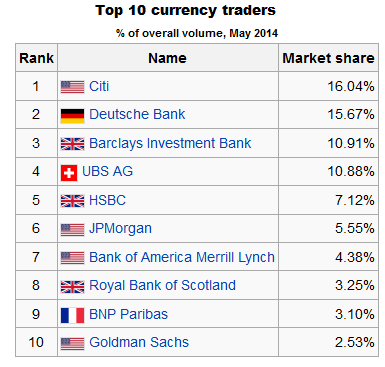Click the French flag beside BNP Paribas
Image resolution: width=385 pixels, height=367 pixels.
coord(72,315)
